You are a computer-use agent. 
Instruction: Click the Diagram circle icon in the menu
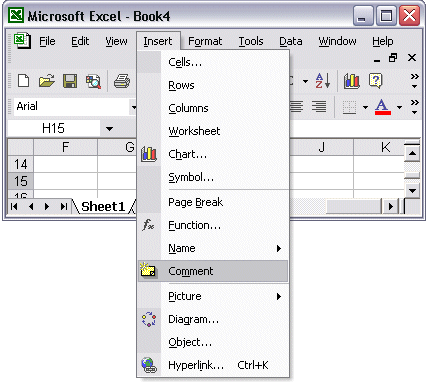149,319
